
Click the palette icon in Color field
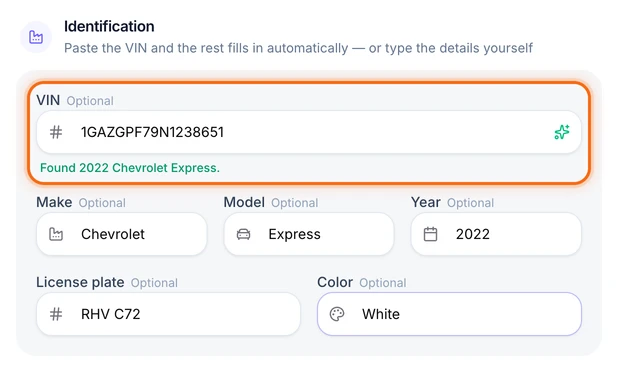pos(337,314)
